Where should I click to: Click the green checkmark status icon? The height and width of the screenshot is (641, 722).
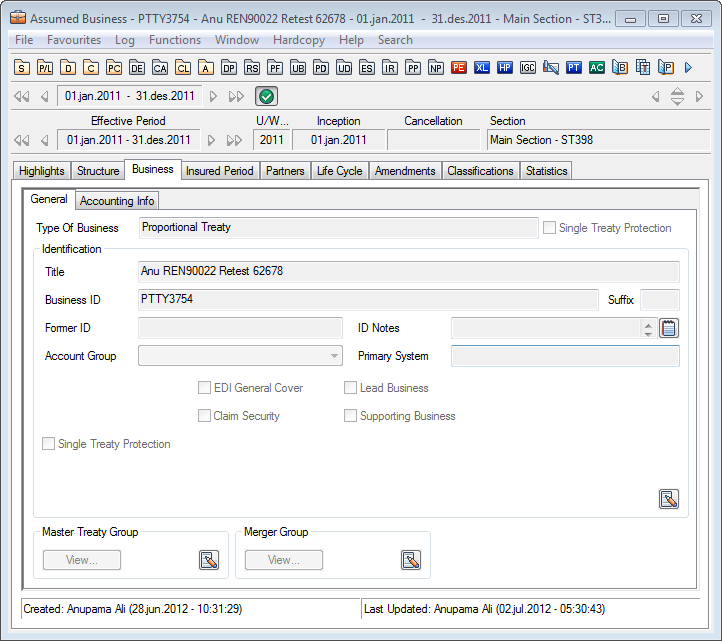pos(266,96)
